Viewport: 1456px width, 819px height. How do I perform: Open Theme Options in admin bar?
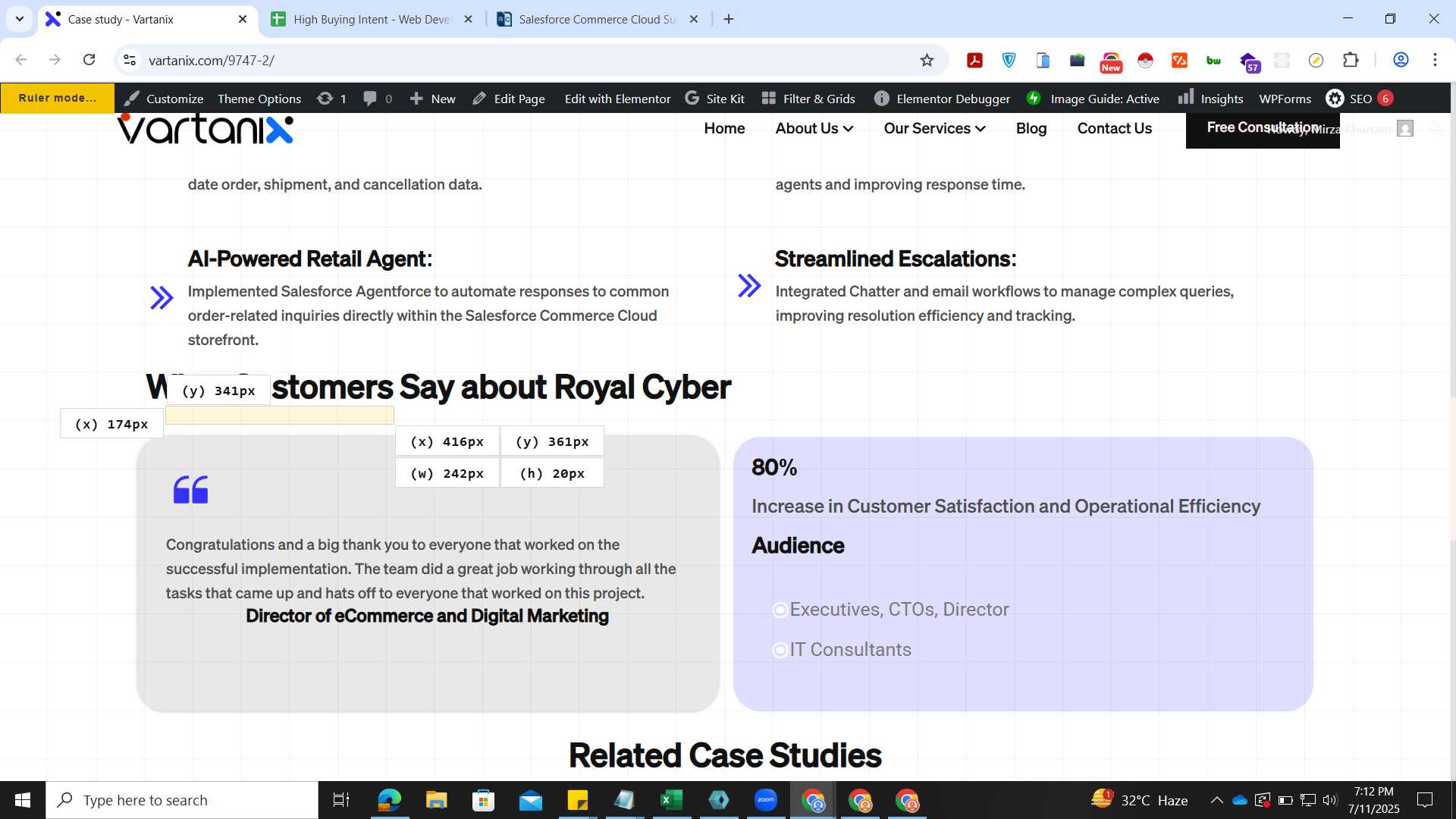coord(259,99)
